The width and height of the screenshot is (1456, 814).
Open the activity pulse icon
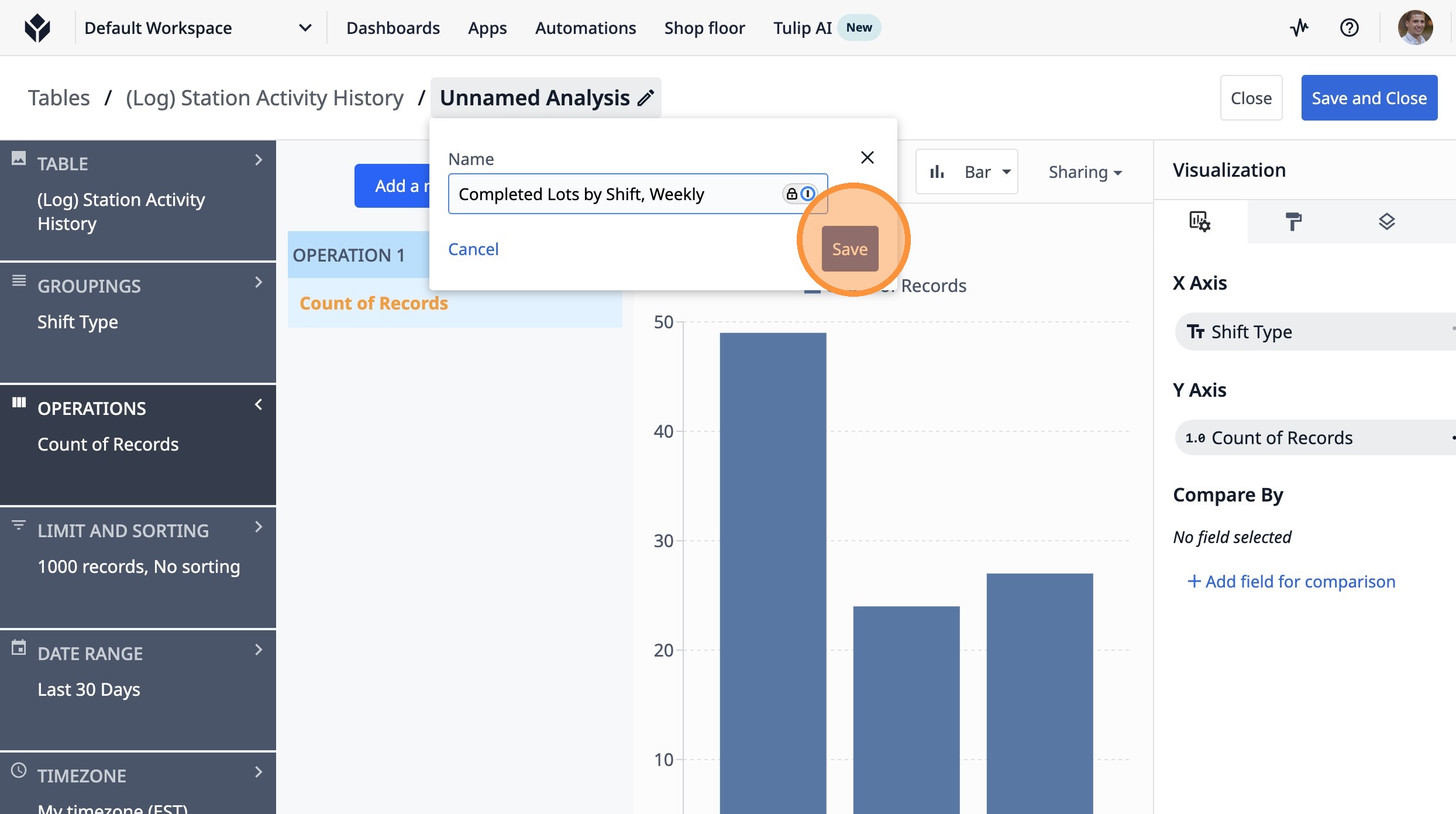(x=1299, y=28)
